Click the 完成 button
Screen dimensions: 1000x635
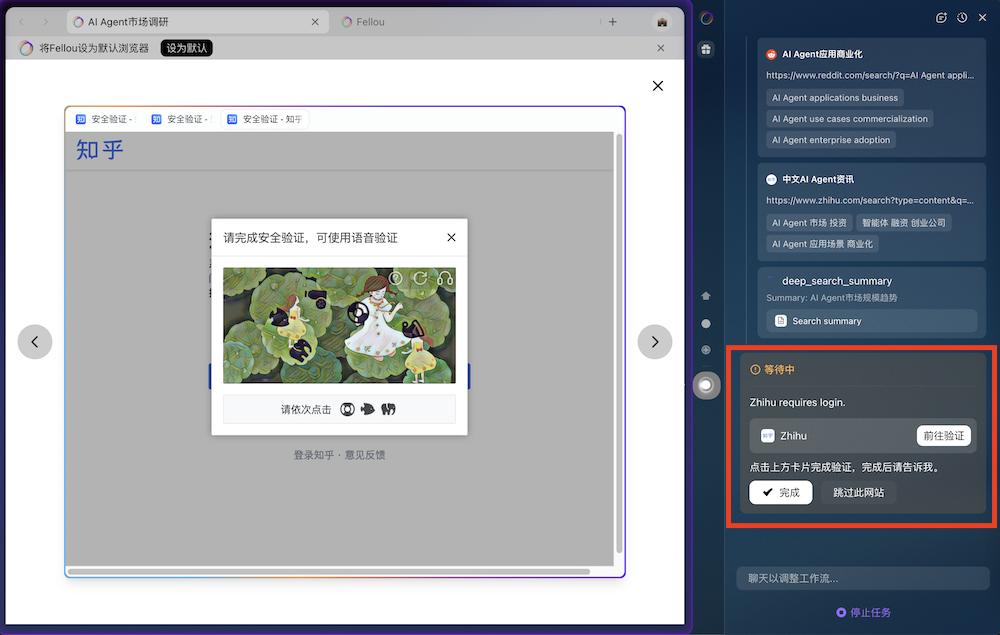[781, 492]
